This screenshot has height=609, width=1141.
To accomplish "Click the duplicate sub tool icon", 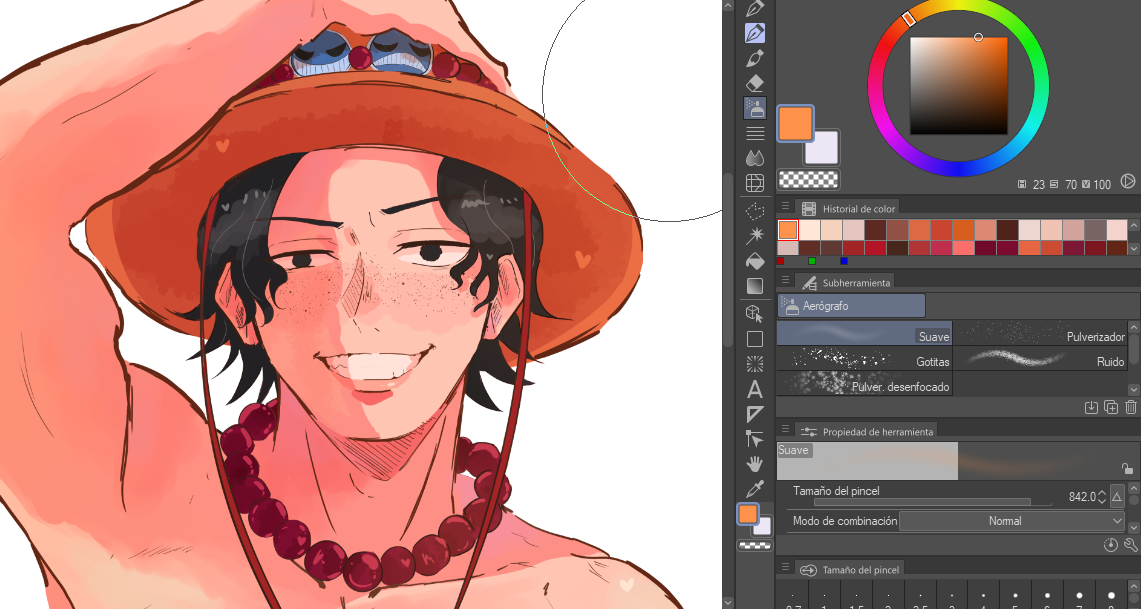I will click(x=1110, y=407).
